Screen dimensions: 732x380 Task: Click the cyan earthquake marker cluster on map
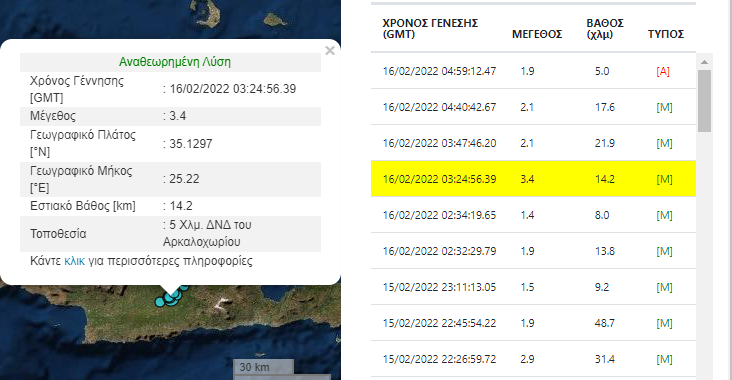(x=171, y=296)
